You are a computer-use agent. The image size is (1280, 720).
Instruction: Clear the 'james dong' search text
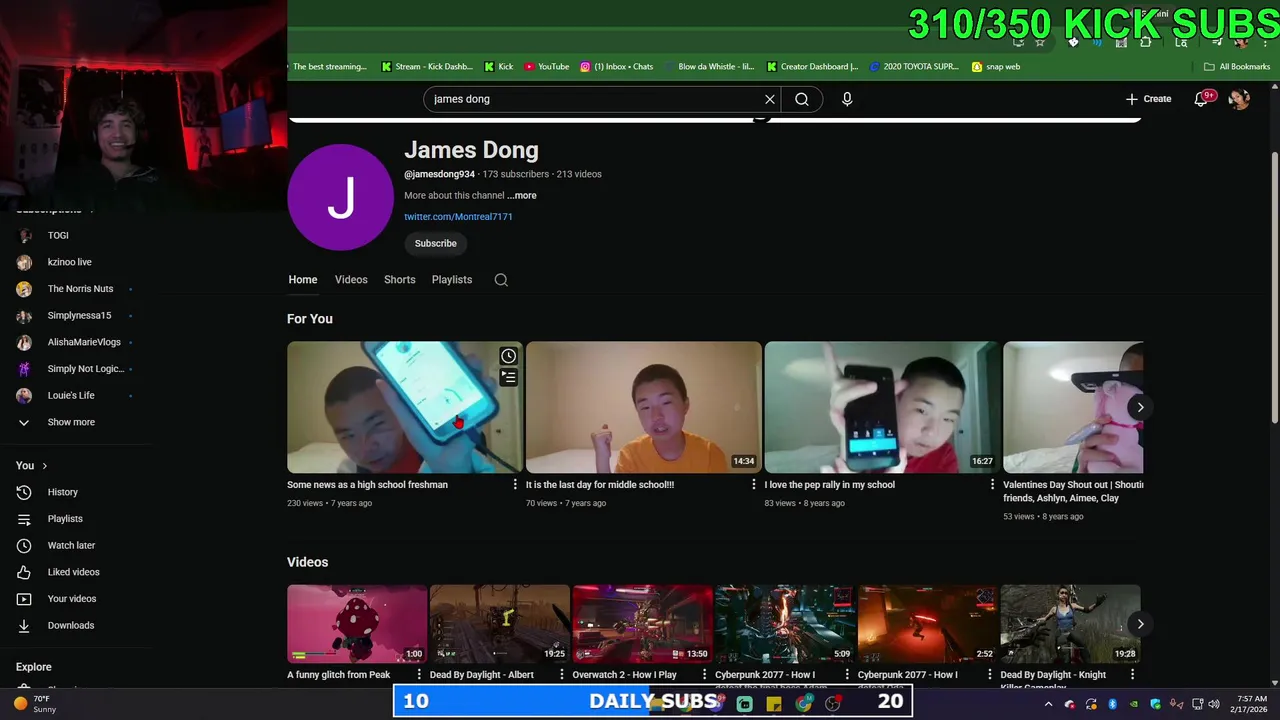point(770,99)
